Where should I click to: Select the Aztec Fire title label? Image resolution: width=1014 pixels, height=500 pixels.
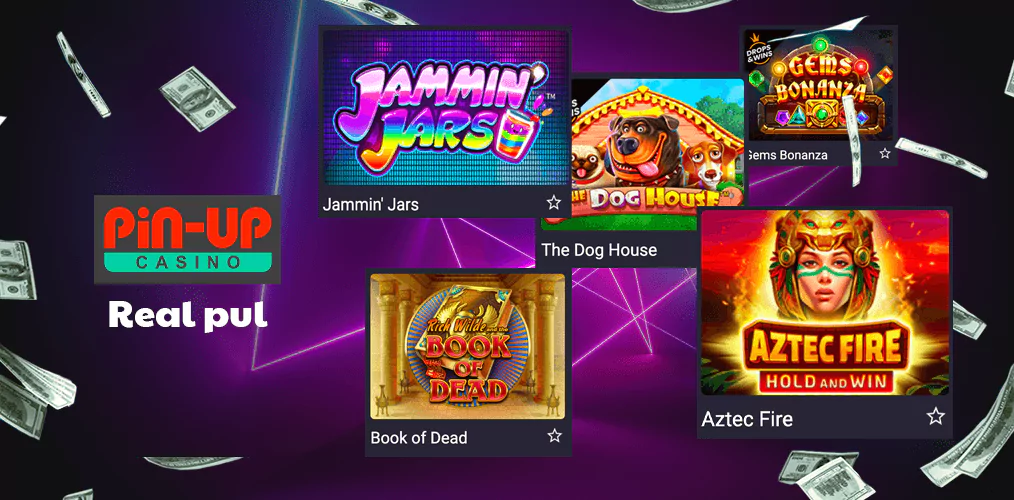[747, 419]
